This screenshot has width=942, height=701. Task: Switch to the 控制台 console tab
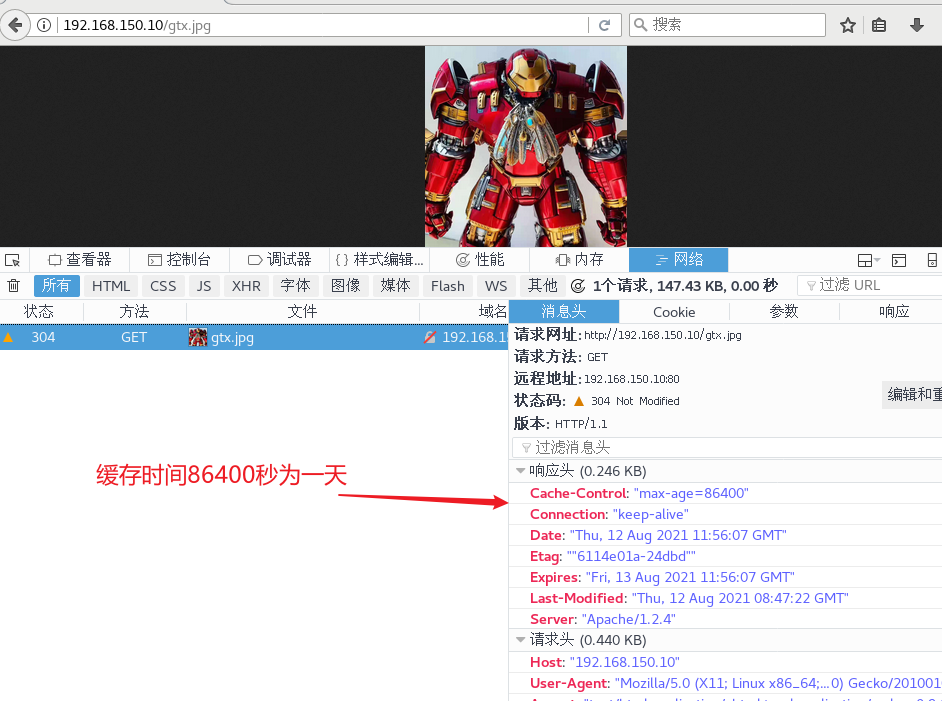coord(180,259)
